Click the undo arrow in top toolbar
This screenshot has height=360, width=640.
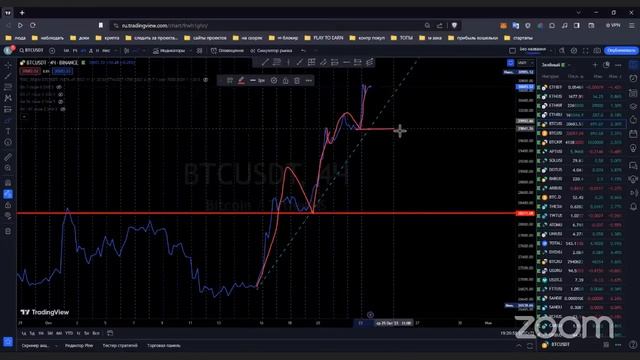[303, 51]
